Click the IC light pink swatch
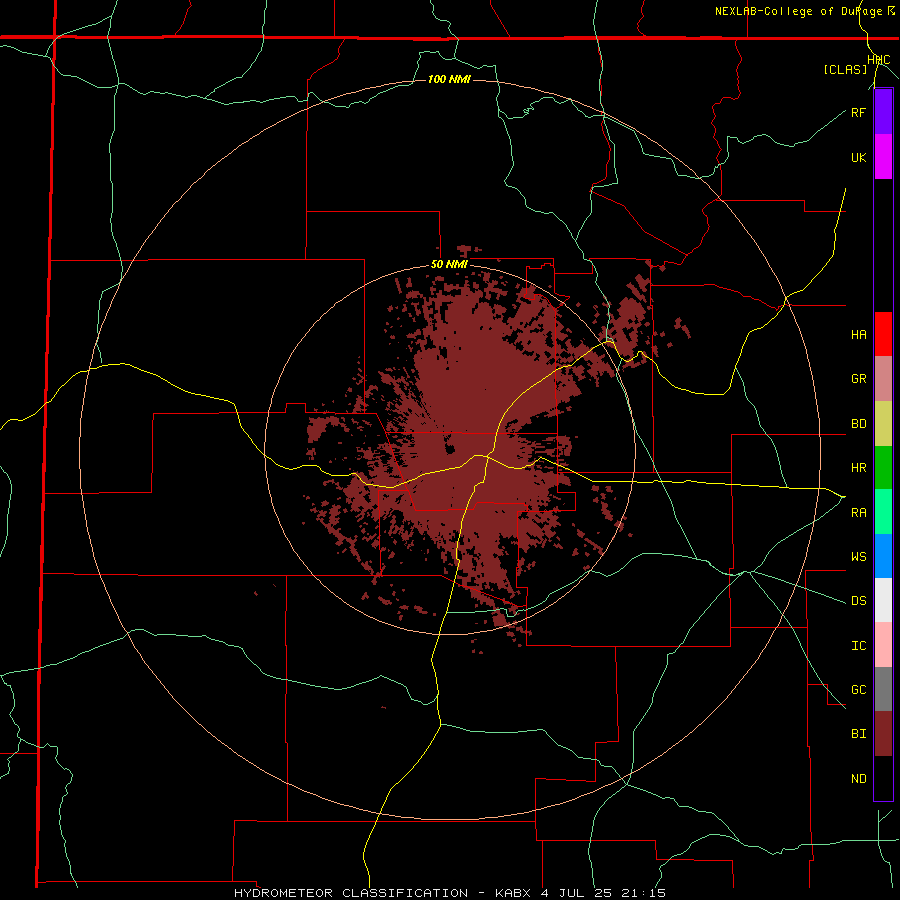The image size is (900, 900). (x=883, y=645)
